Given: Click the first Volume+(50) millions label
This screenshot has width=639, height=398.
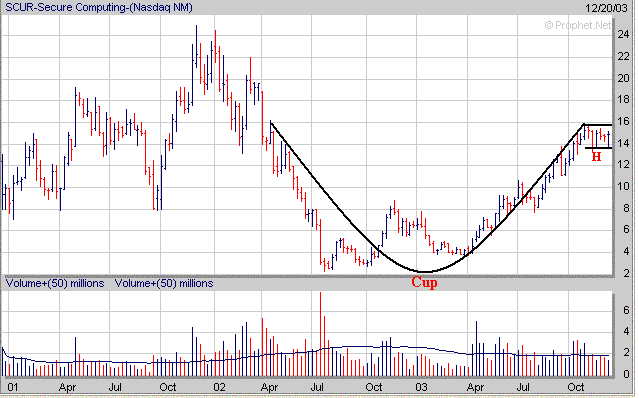Looking at the screenshot, I should 55,283.
